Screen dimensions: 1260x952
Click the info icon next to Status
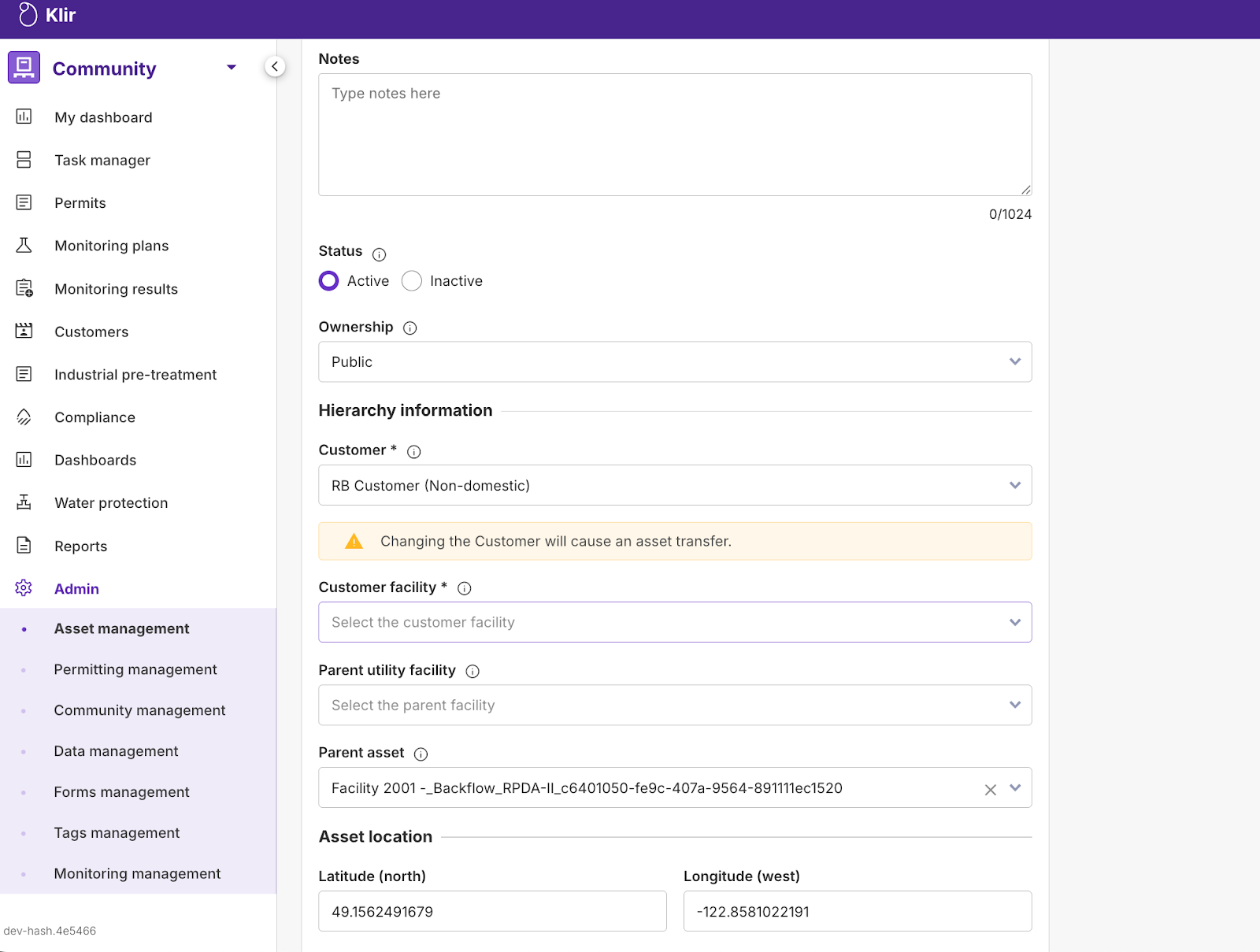(x=379, y=254)
